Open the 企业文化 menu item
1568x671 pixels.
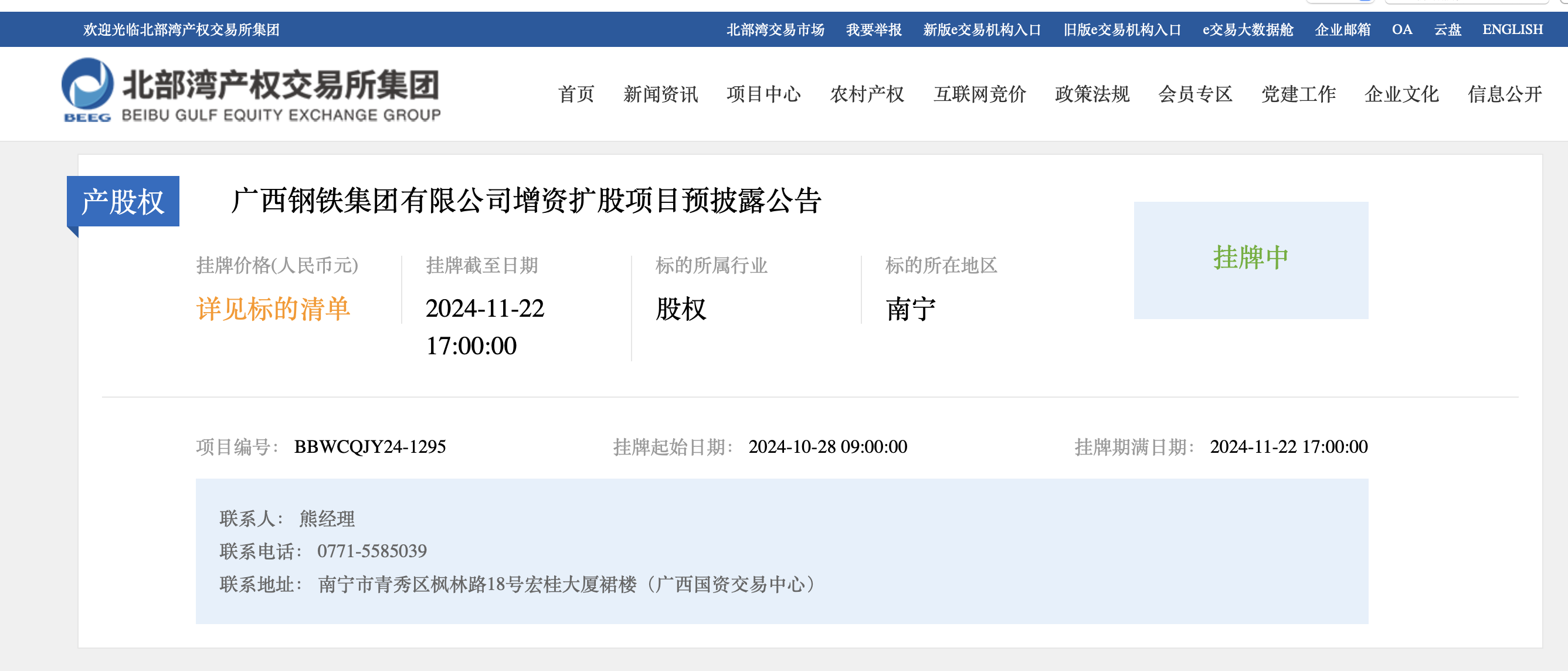pos(1401,94)
